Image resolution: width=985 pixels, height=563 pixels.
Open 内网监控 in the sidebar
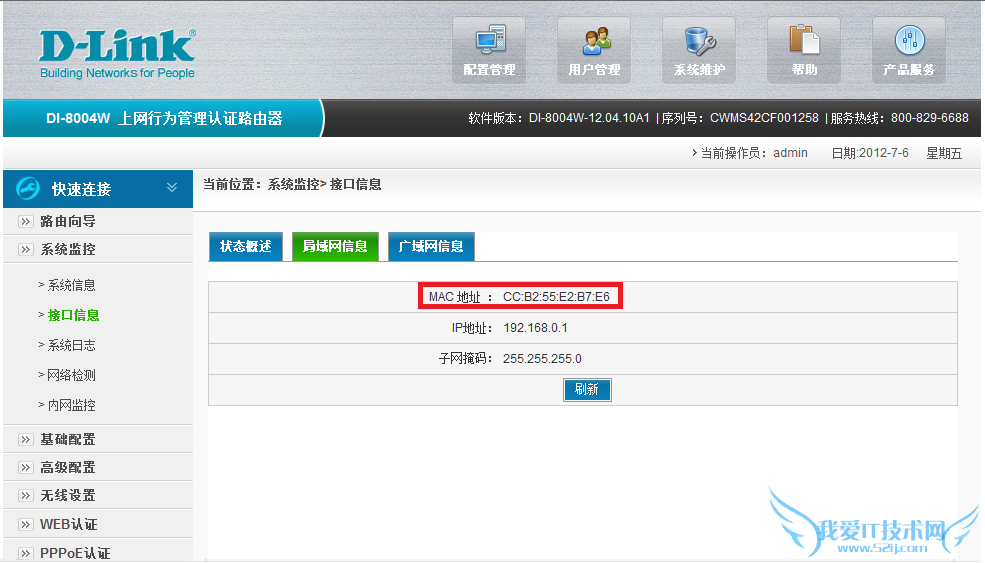point(71,405)
